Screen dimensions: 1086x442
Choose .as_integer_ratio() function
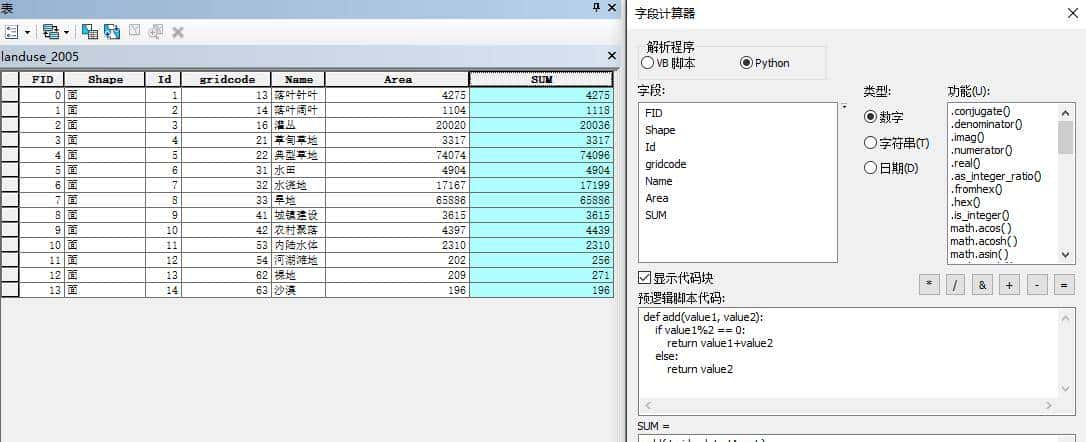tap(995, 176)
